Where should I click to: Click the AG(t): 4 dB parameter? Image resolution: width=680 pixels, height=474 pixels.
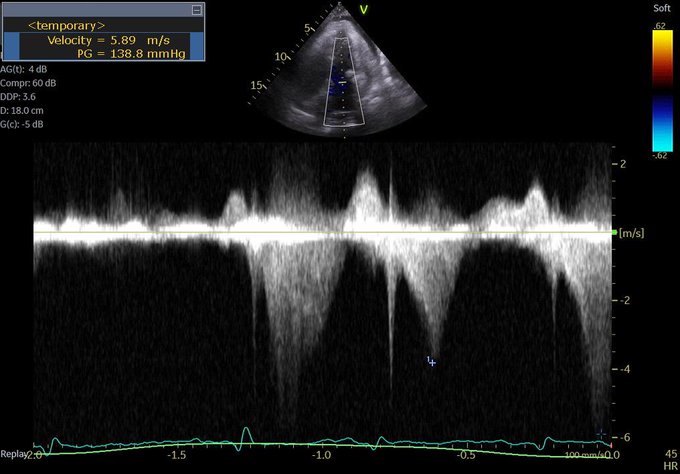coord(24,69)
